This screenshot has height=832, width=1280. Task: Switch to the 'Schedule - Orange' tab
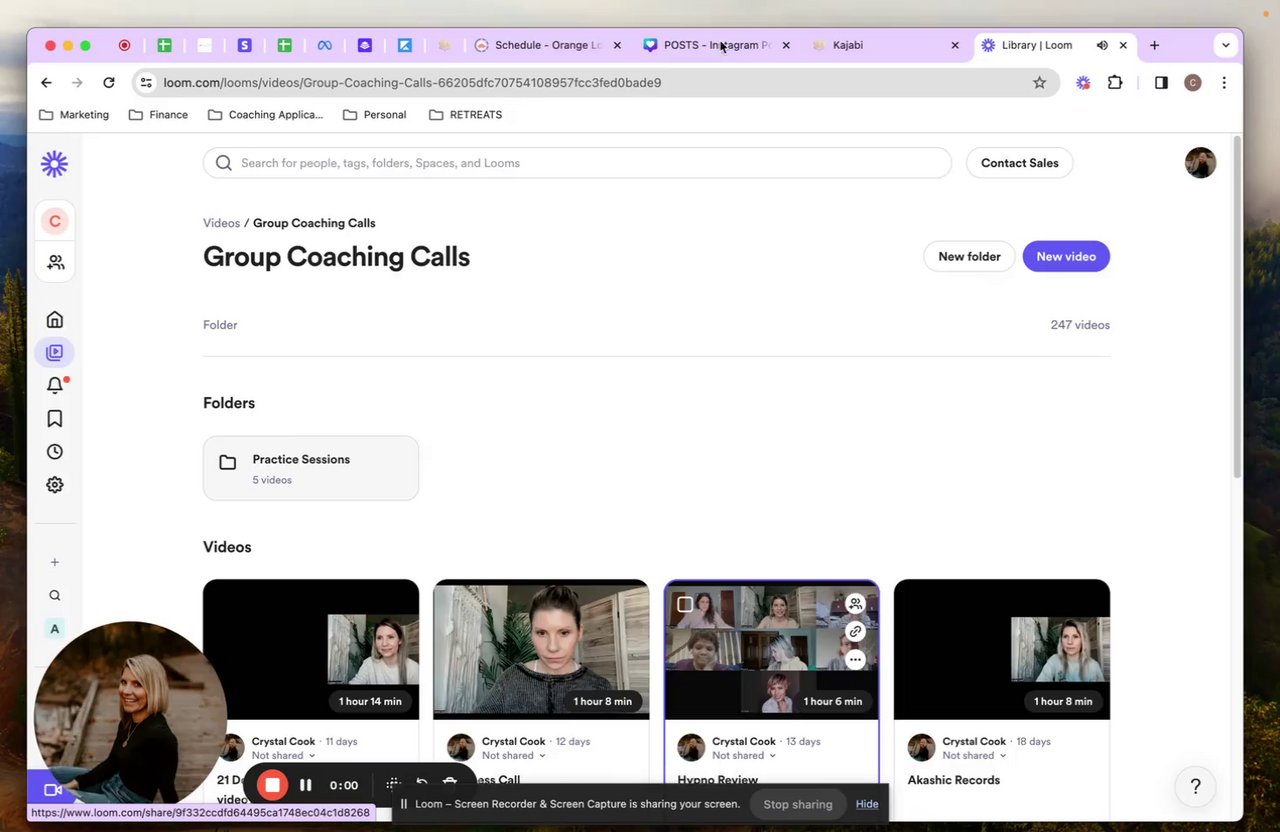coord(548,45)
